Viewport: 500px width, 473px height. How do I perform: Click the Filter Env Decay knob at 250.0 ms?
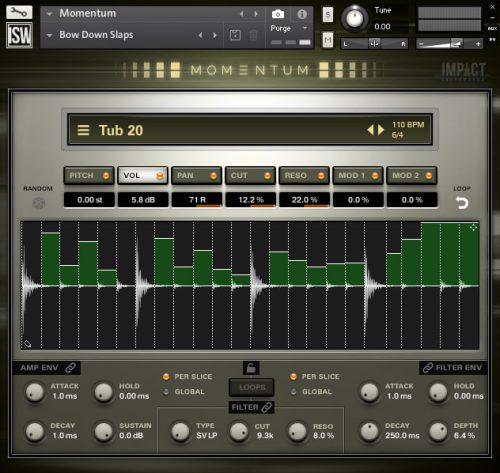coord(369,431)
